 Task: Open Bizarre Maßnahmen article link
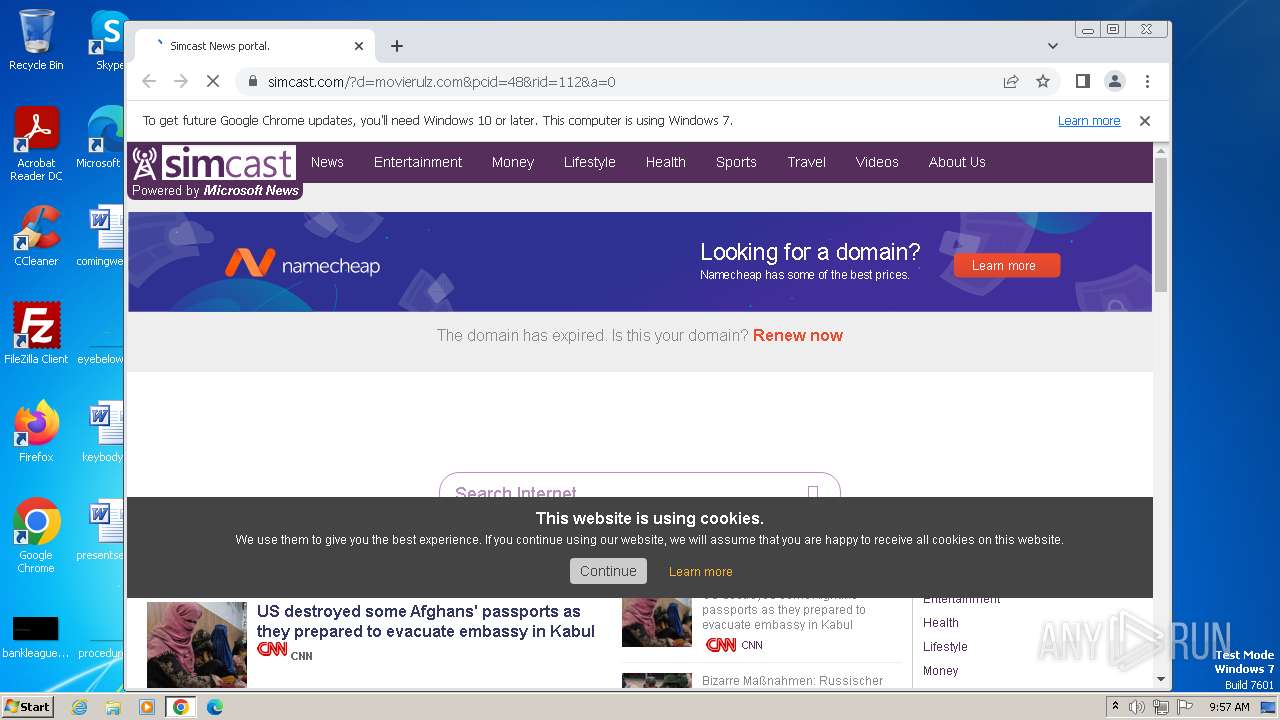[x=792, y=681]
